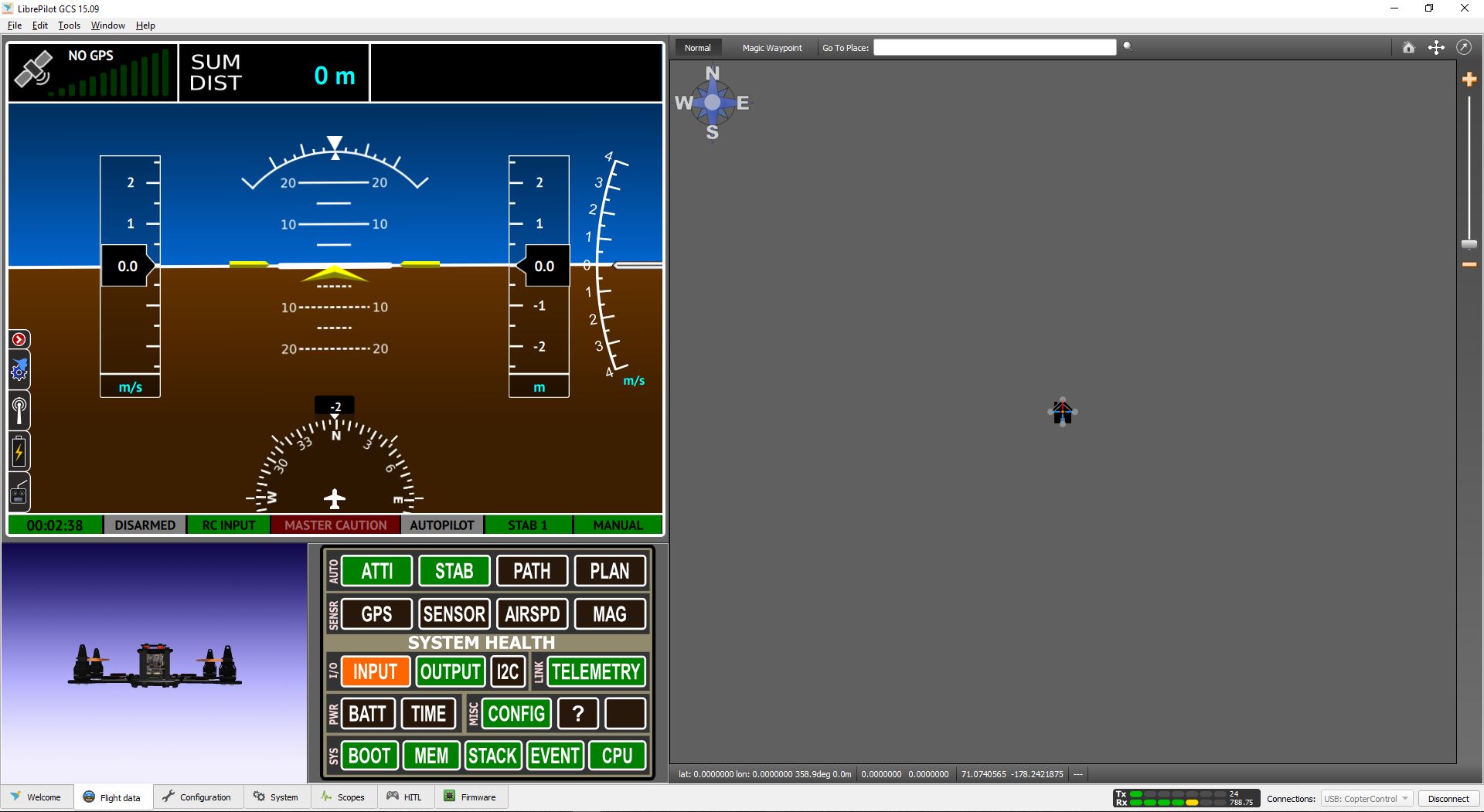This screenshot has width=1484, height=812.
Task: Click the SUM DIST distance readout
Action: [274, 73]
